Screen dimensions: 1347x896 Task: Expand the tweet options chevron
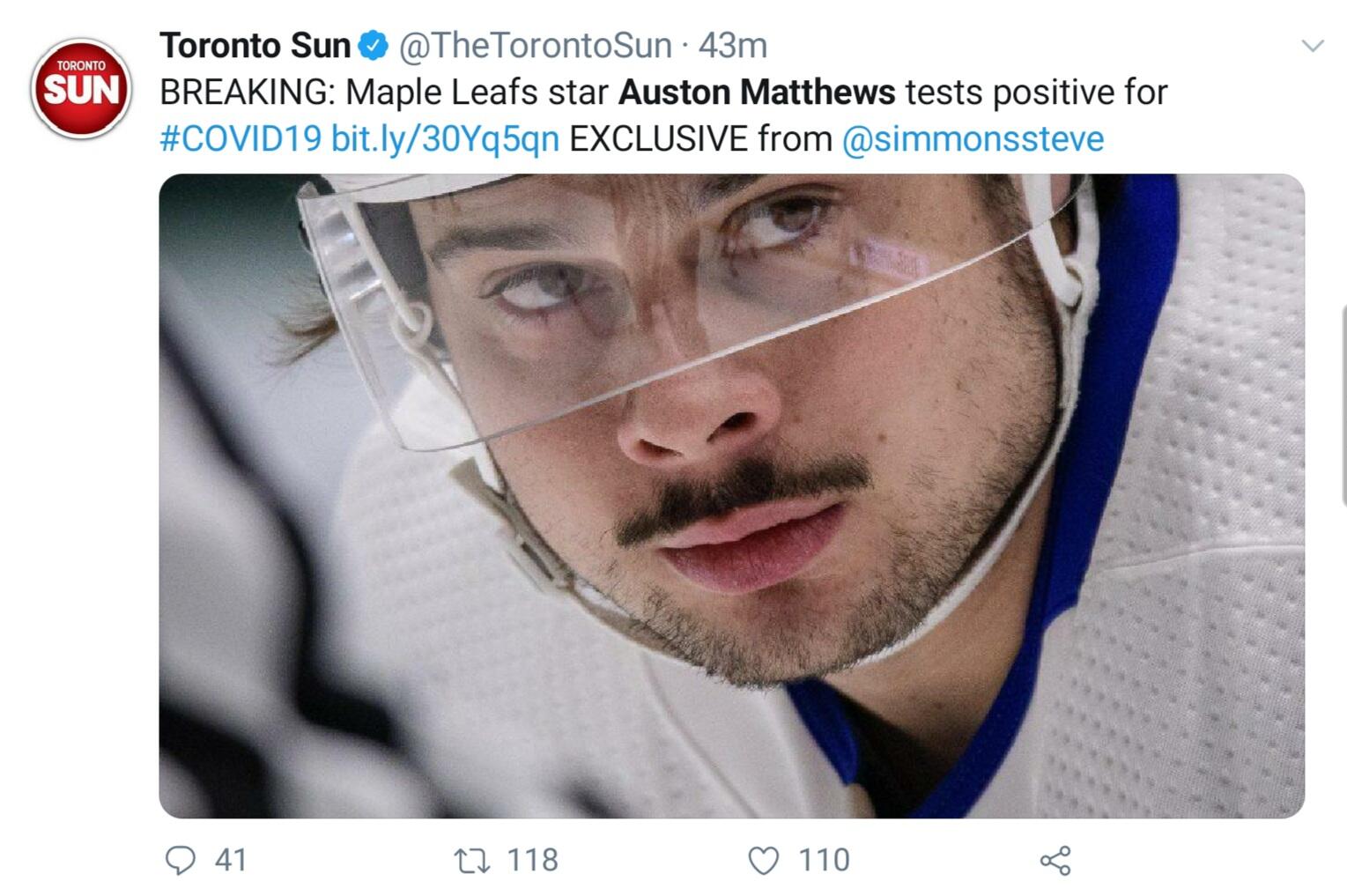[1313, 46]
